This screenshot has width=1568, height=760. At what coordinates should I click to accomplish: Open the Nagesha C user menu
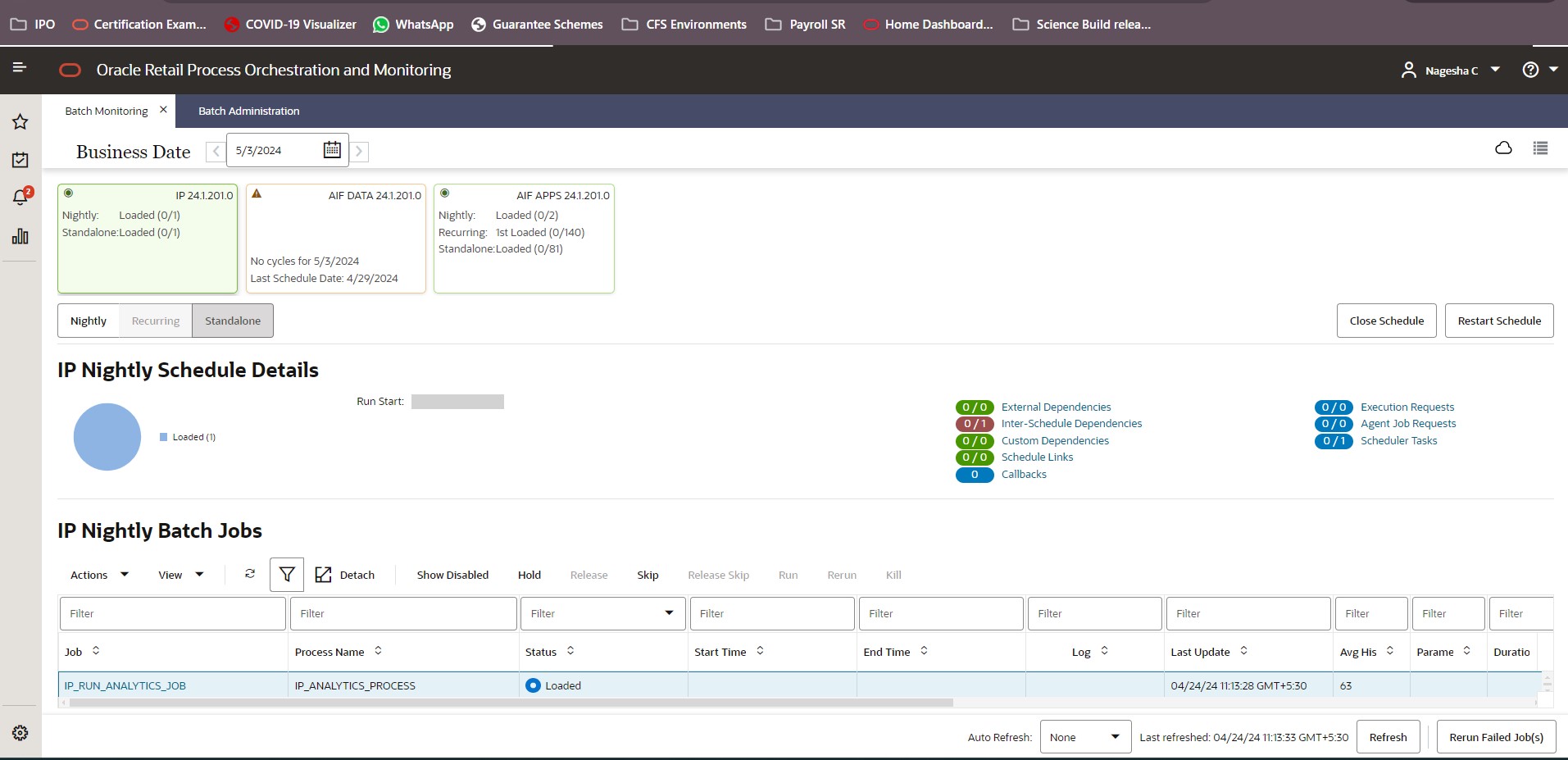coord(1451,70)
